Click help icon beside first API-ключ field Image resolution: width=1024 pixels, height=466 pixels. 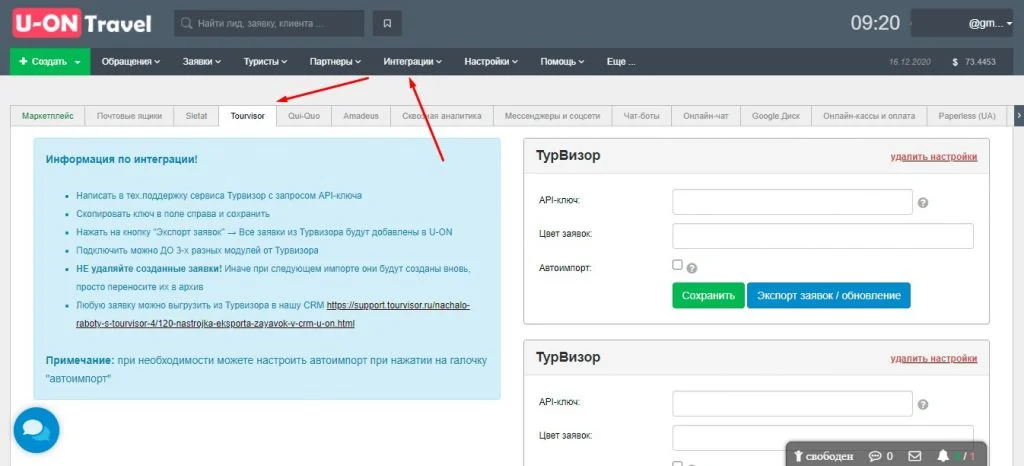coord(923,203)
